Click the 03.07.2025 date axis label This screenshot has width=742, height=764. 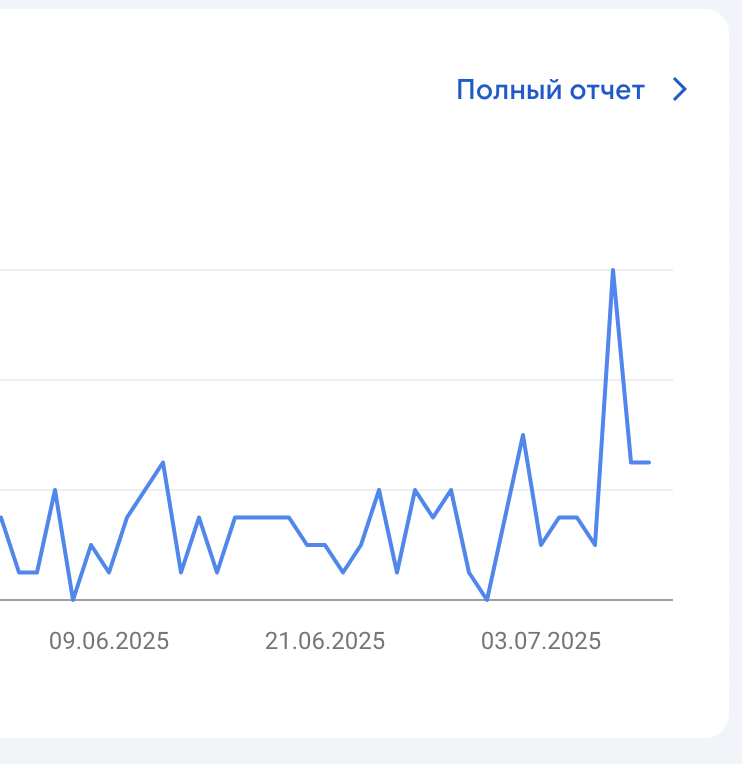tap(541, 641)
